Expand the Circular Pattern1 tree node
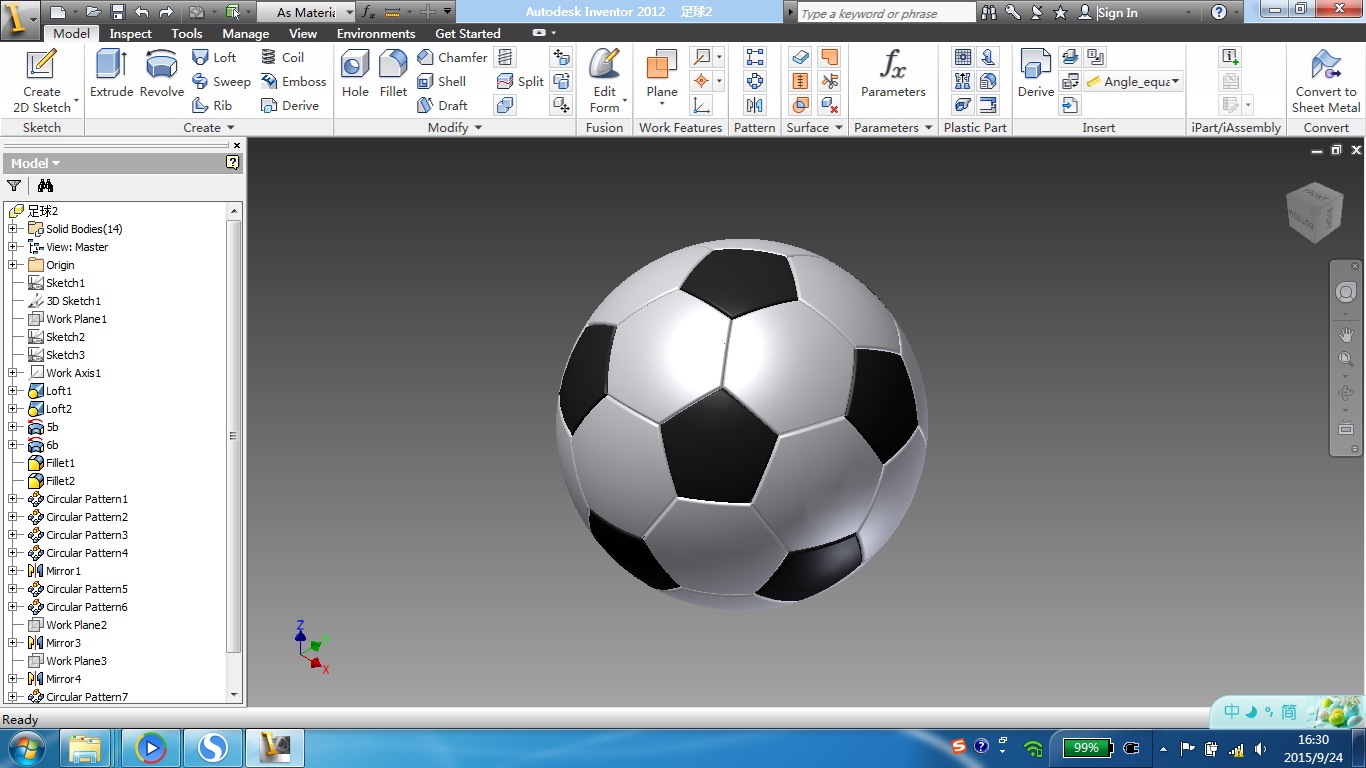Viewport: 1366px width, 768px height. pos(13,499)
